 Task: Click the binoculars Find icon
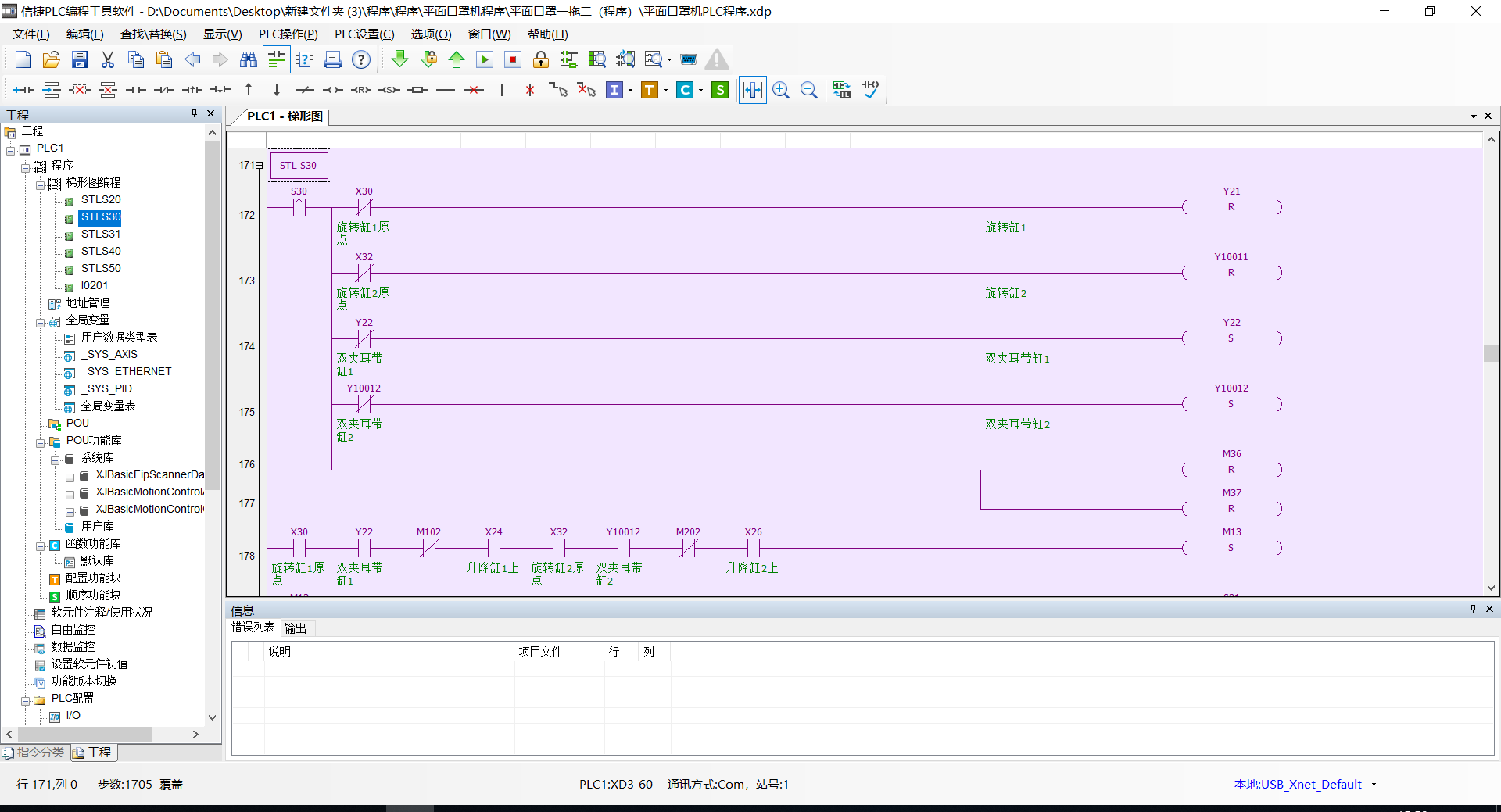point(249,60)
